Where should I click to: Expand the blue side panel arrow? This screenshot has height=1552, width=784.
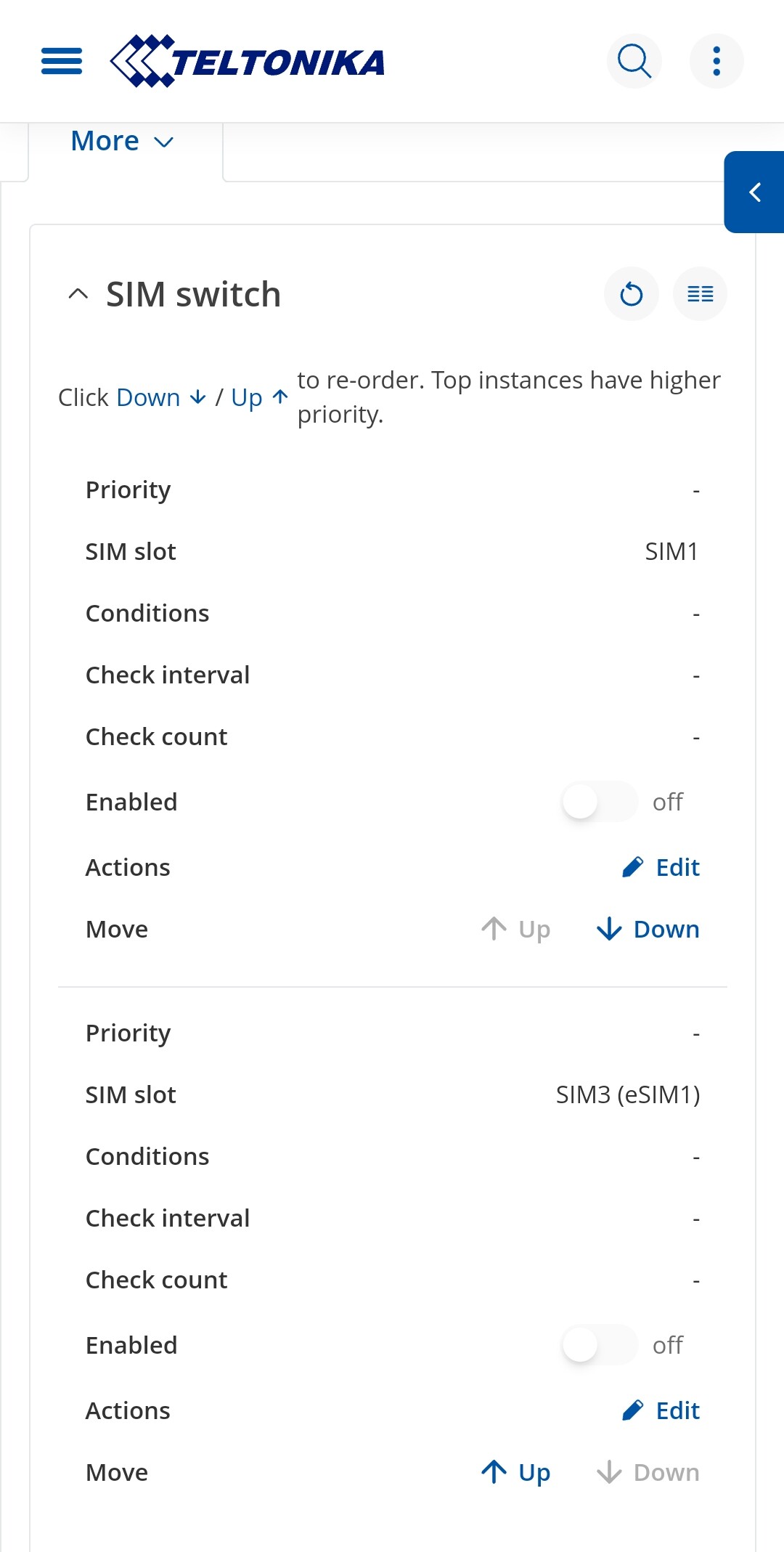754,192
